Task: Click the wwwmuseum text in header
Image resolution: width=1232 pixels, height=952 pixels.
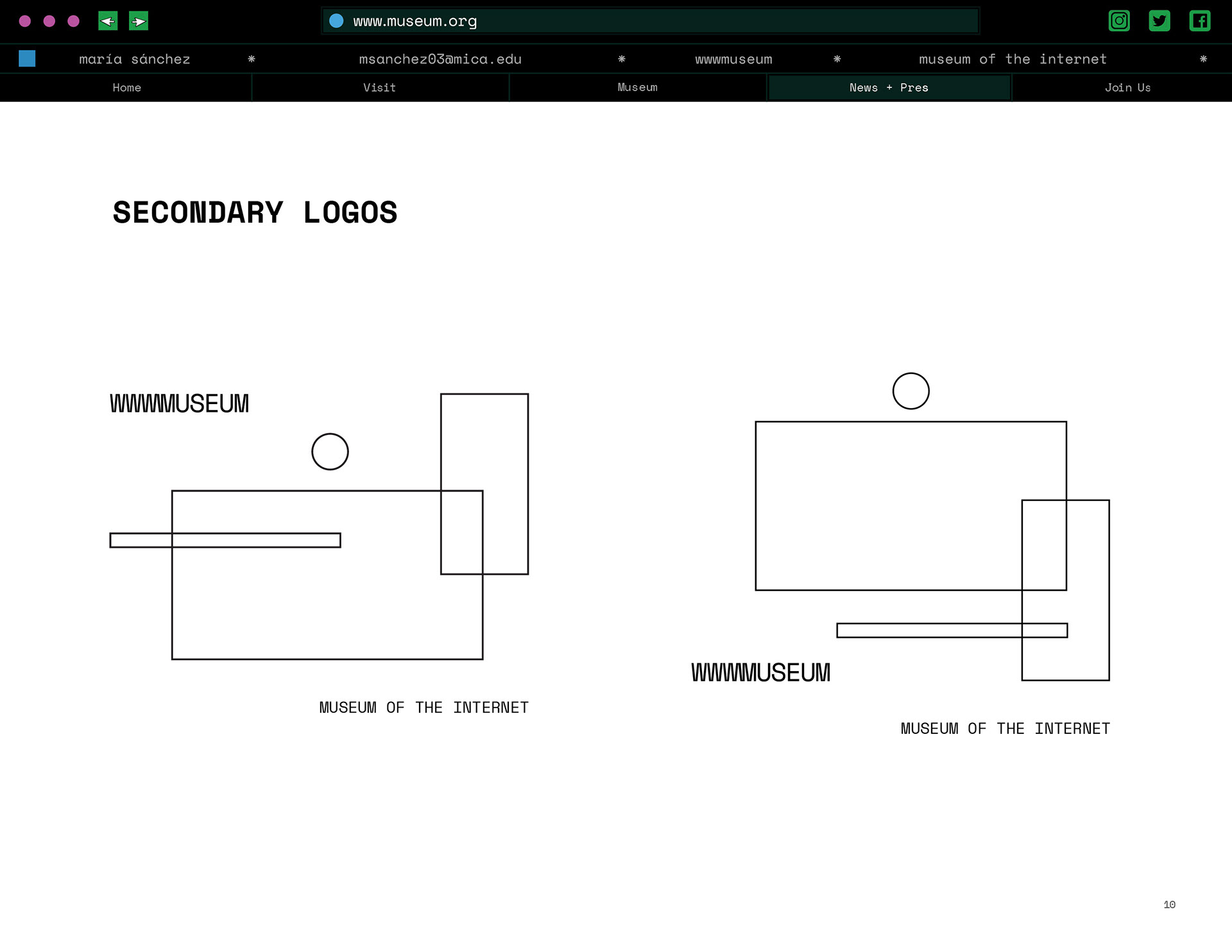Action: point(733,59)
